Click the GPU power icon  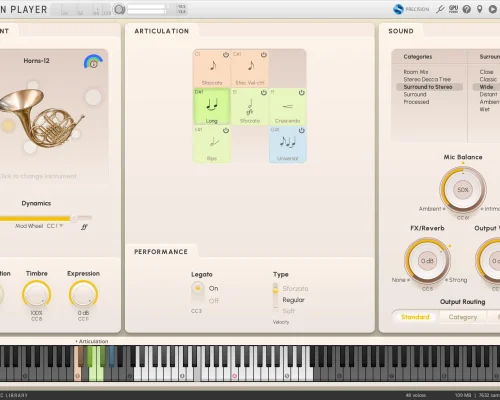tap(453, 9)
